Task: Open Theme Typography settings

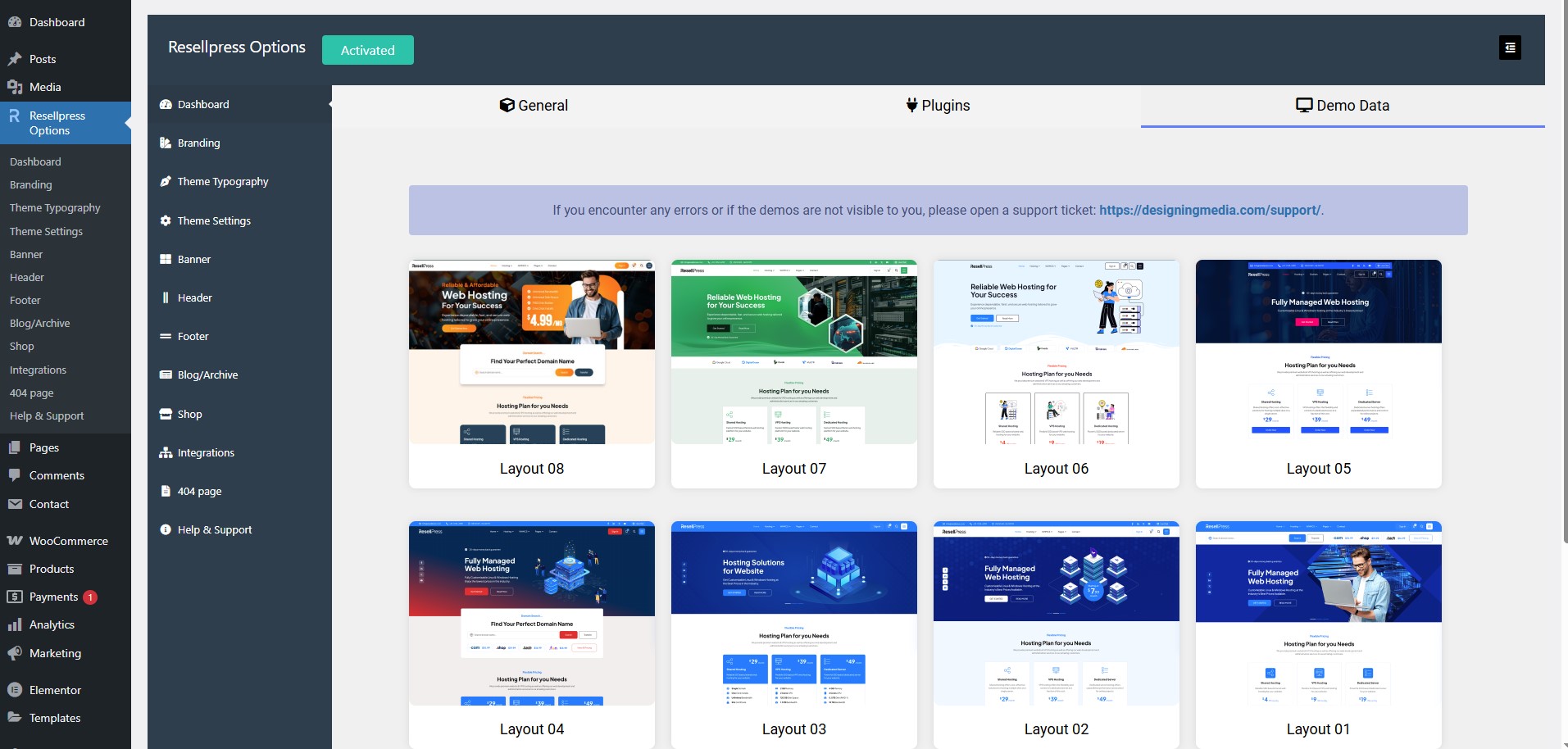Action: [166, 181]
